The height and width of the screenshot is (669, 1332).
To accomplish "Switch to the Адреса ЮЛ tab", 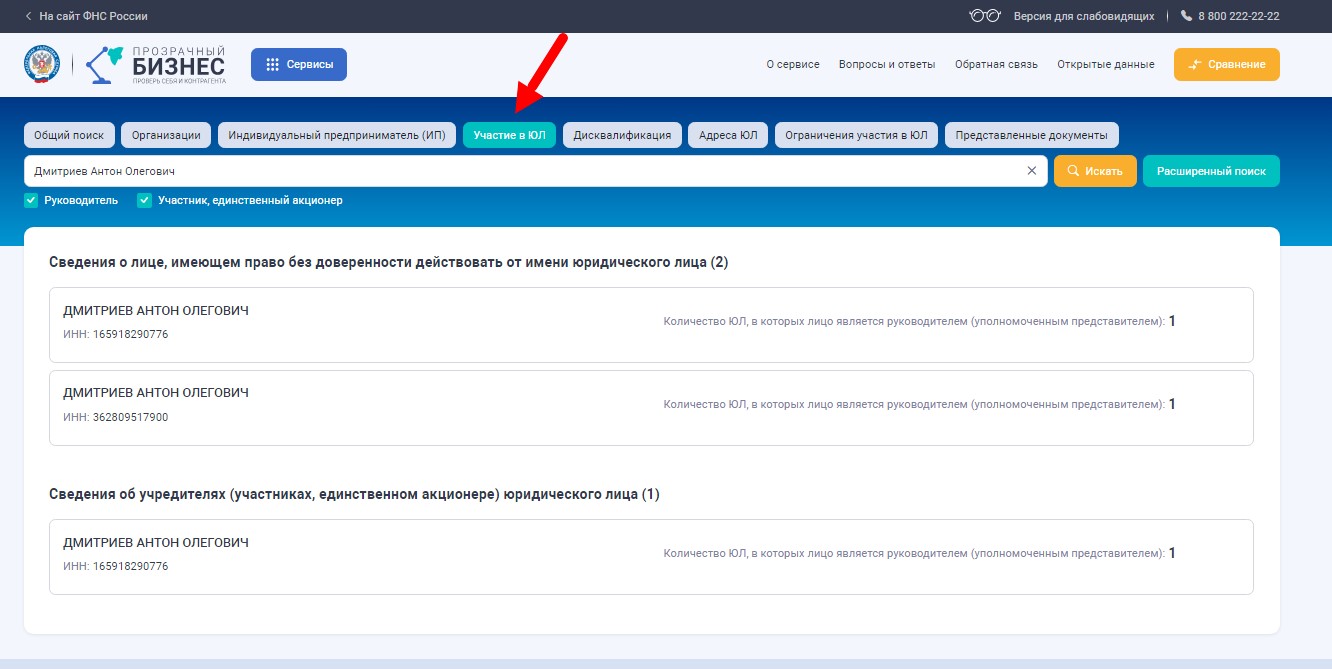I will [x=727, y=134].
